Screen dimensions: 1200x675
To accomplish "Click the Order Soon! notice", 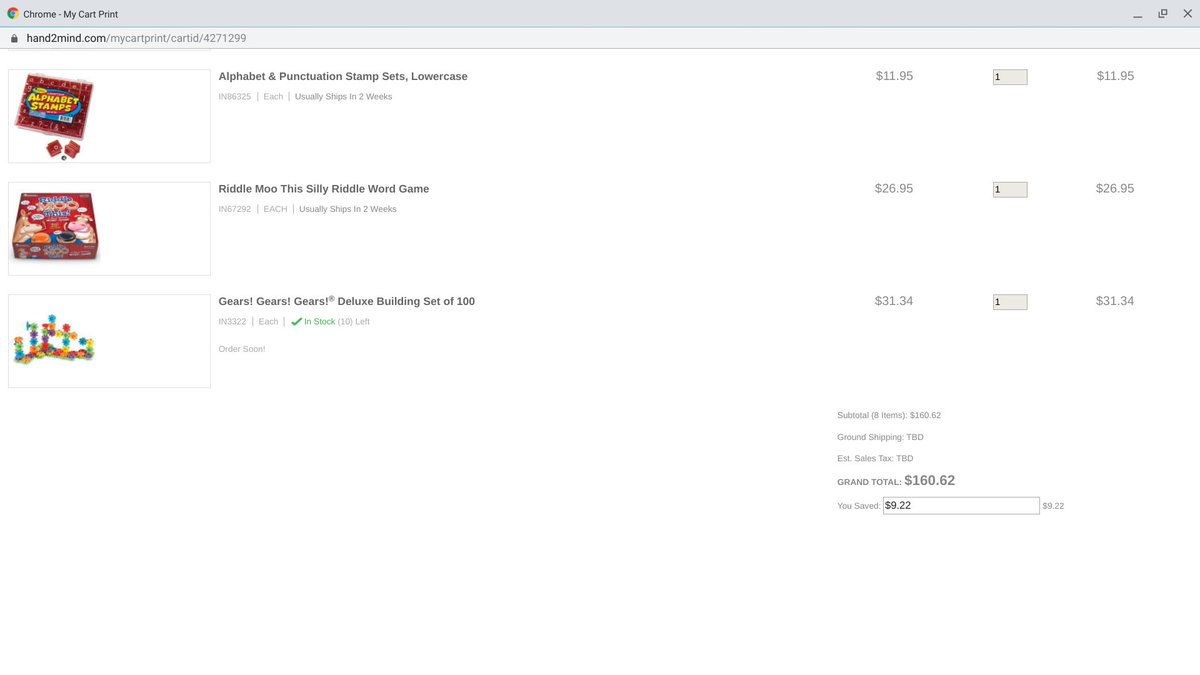I will (241, 348).
